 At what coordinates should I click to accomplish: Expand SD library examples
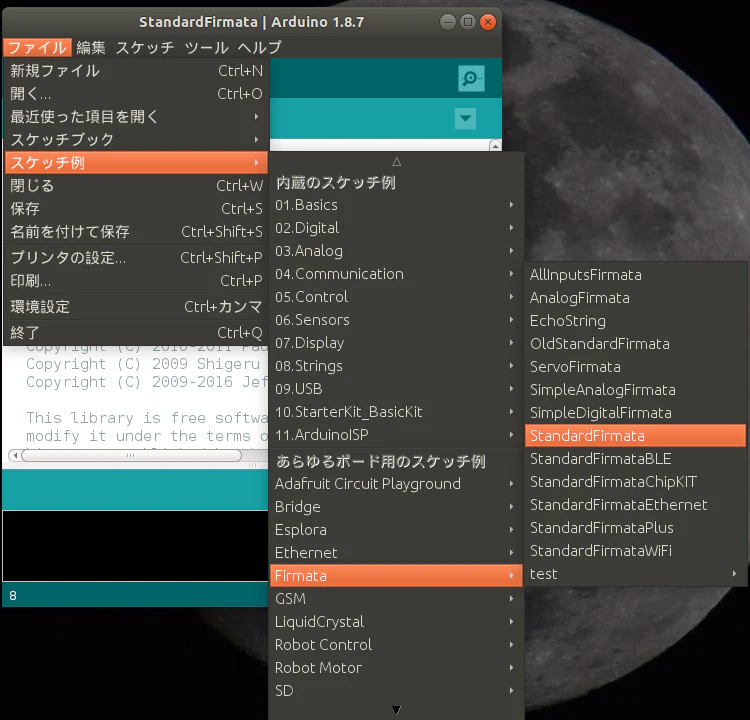click(396, 690)
